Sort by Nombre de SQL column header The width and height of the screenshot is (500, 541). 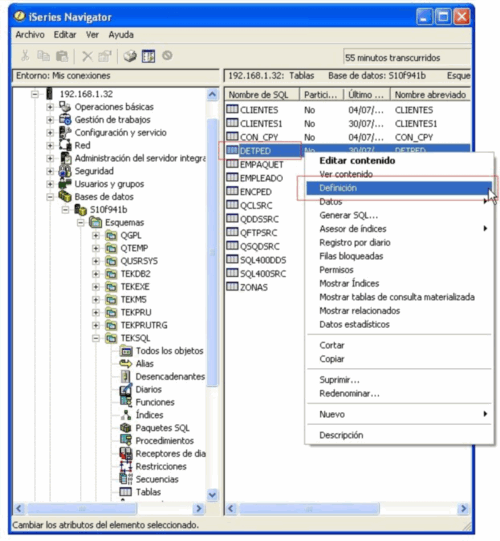tap(262, 95)
